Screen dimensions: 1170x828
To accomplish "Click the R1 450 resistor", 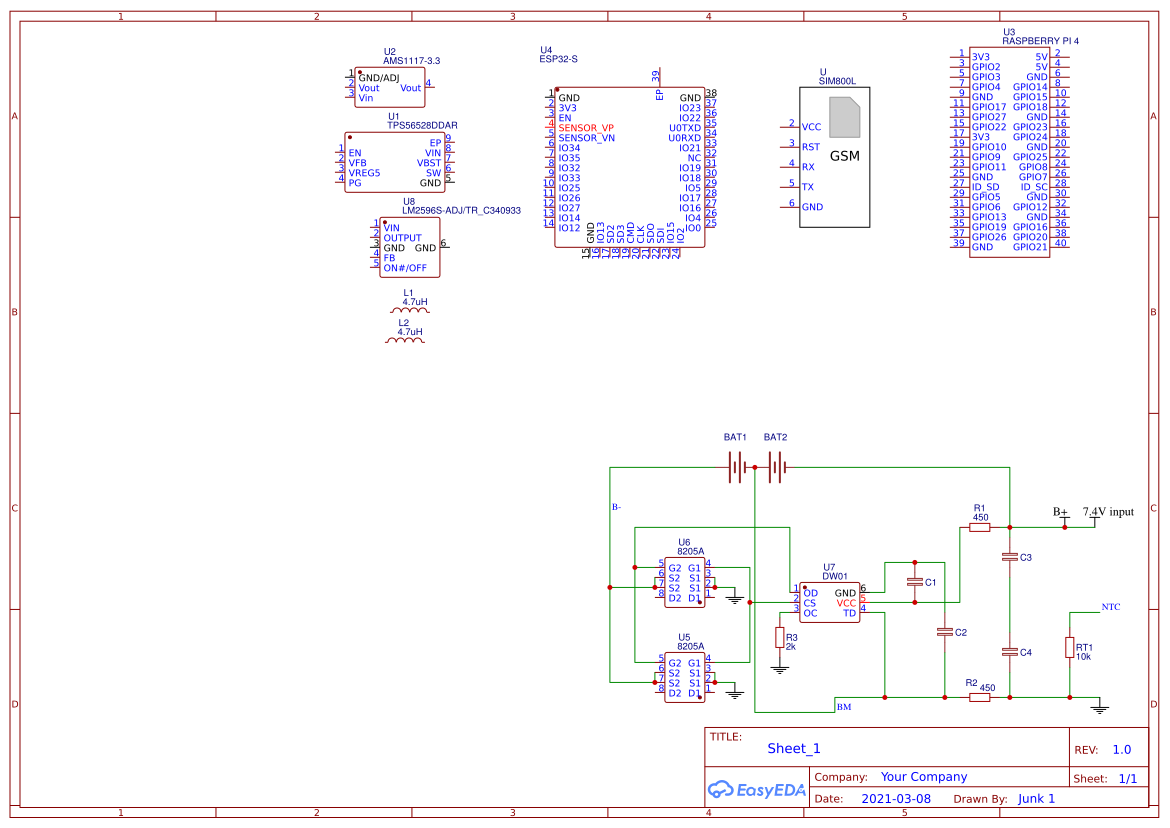I will tap(979, 527).
